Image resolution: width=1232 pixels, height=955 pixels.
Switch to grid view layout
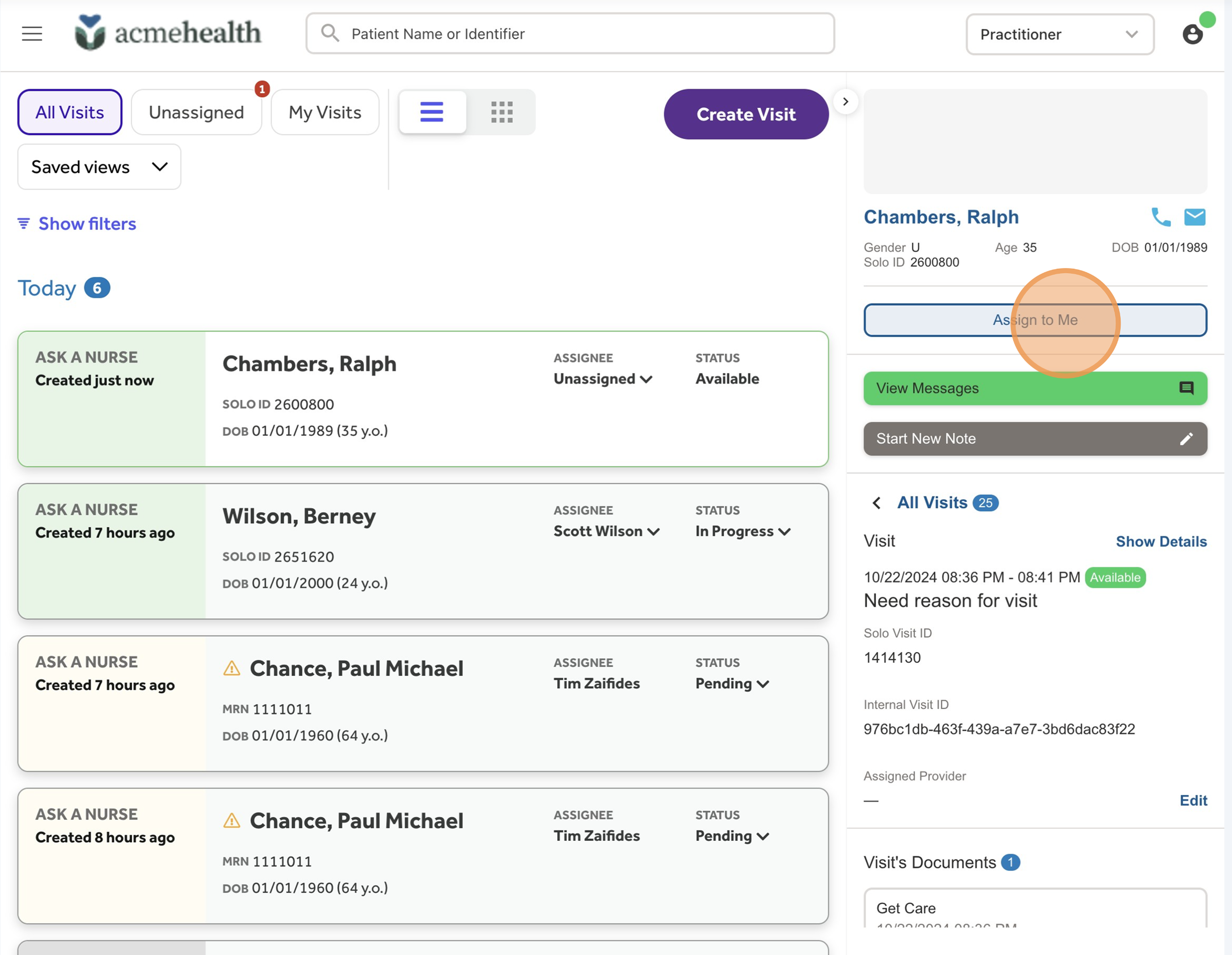click(x=501, y=112)
